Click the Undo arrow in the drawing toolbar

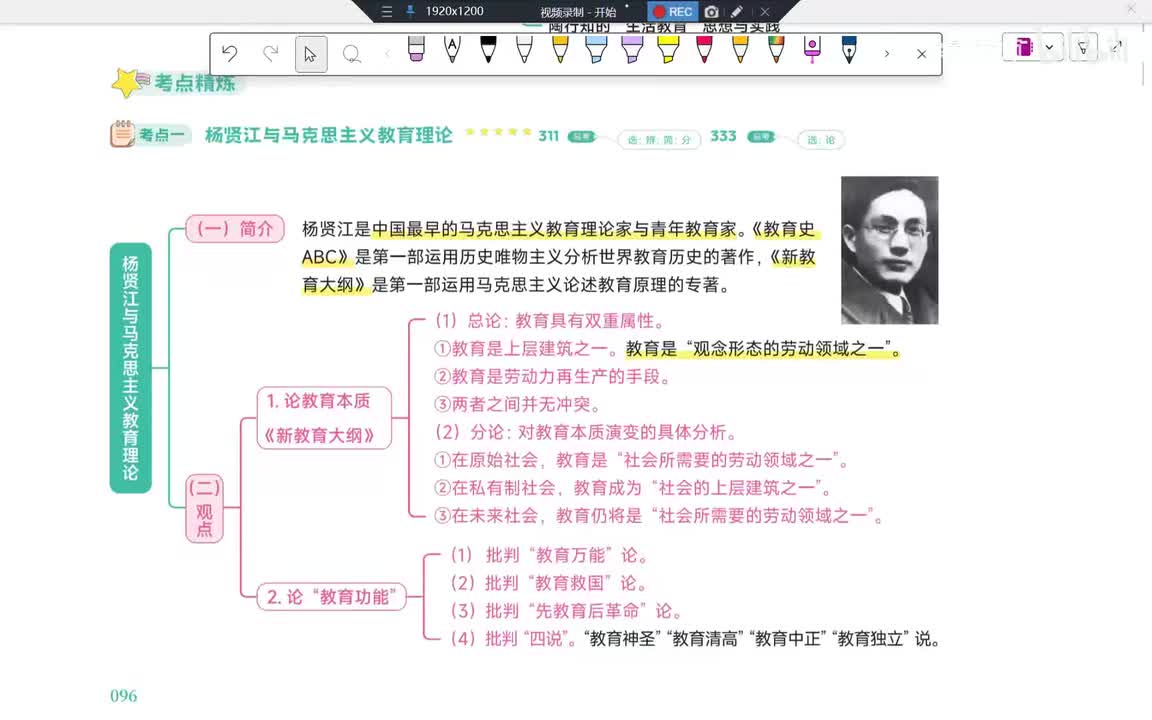click(230, 54)
